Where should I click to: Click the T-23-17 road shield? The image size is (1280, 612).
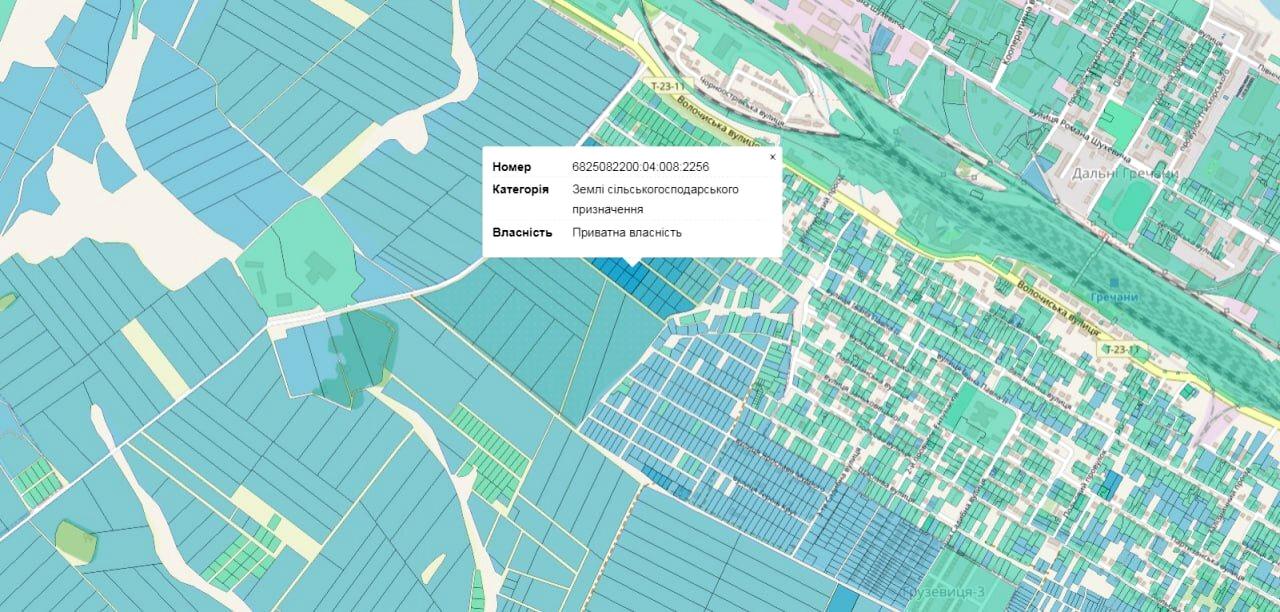pos(1120,349)
